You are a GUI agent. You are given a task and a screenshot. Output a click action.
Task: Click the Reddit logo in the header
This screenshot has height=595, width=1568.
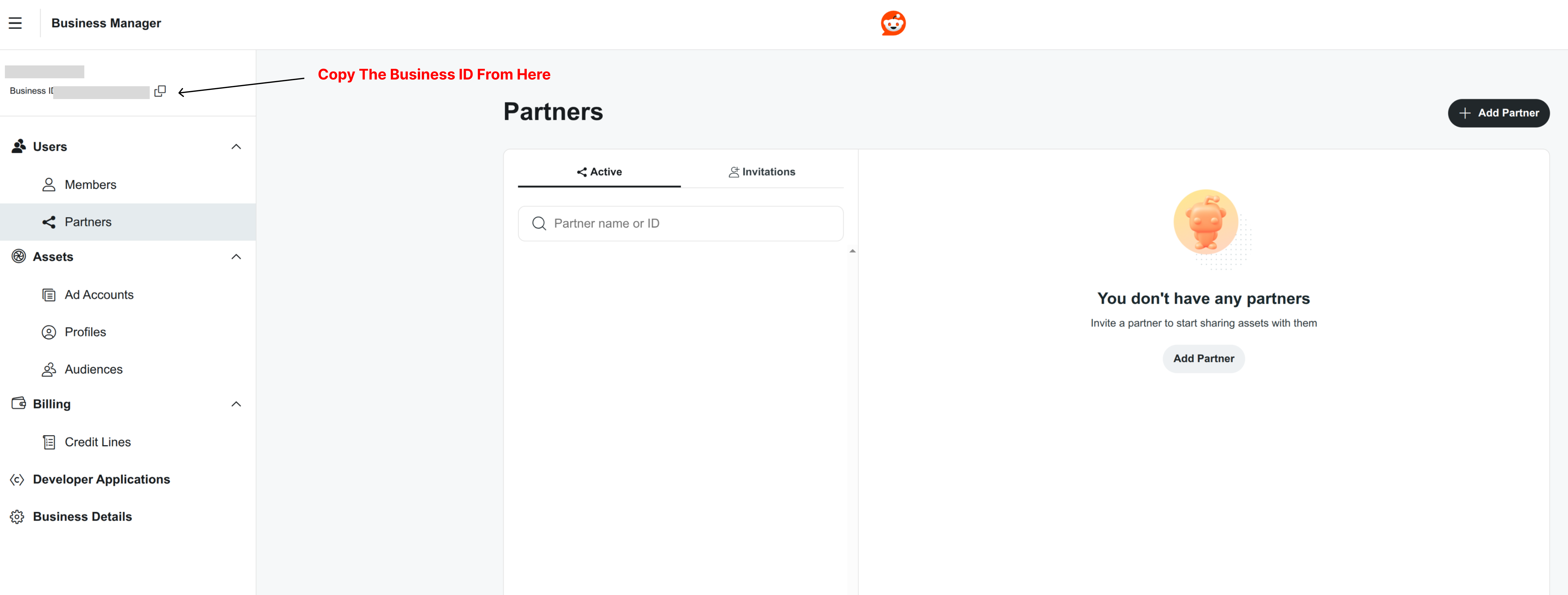pyautogui.click(x=893, y=23)
